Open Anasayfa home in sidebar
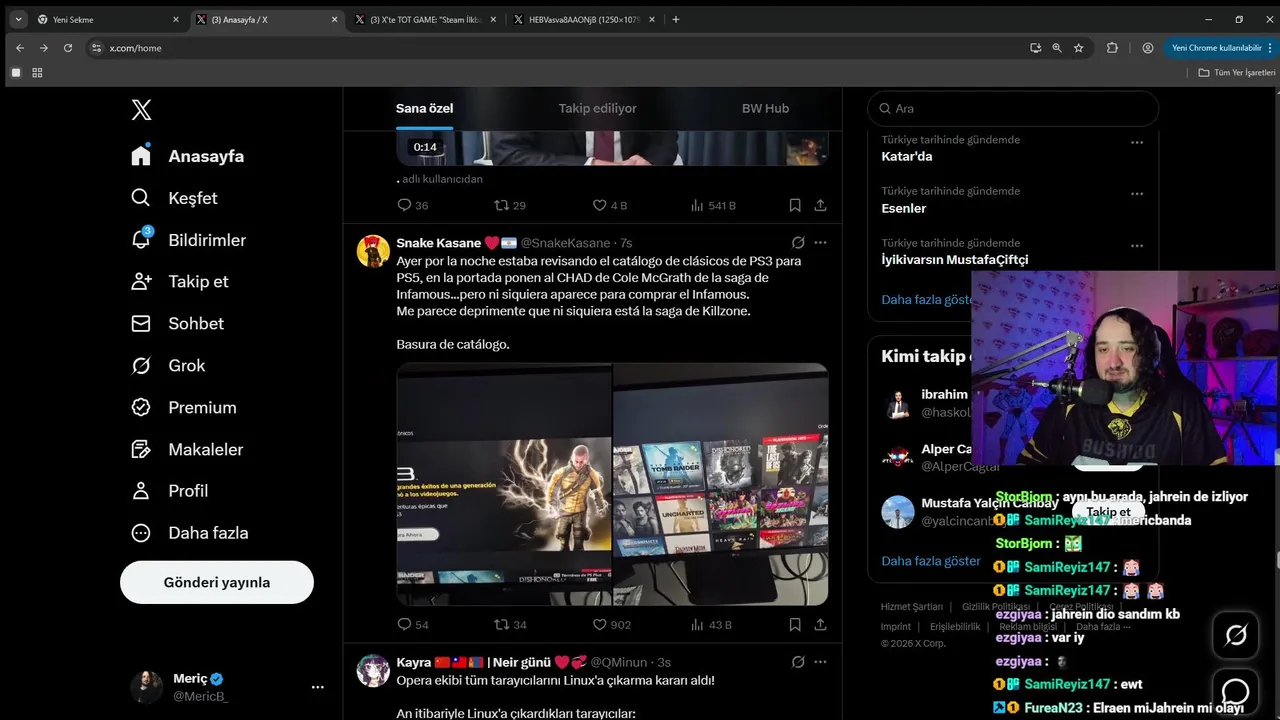1280x720 pixels. (x=188, y=156)
